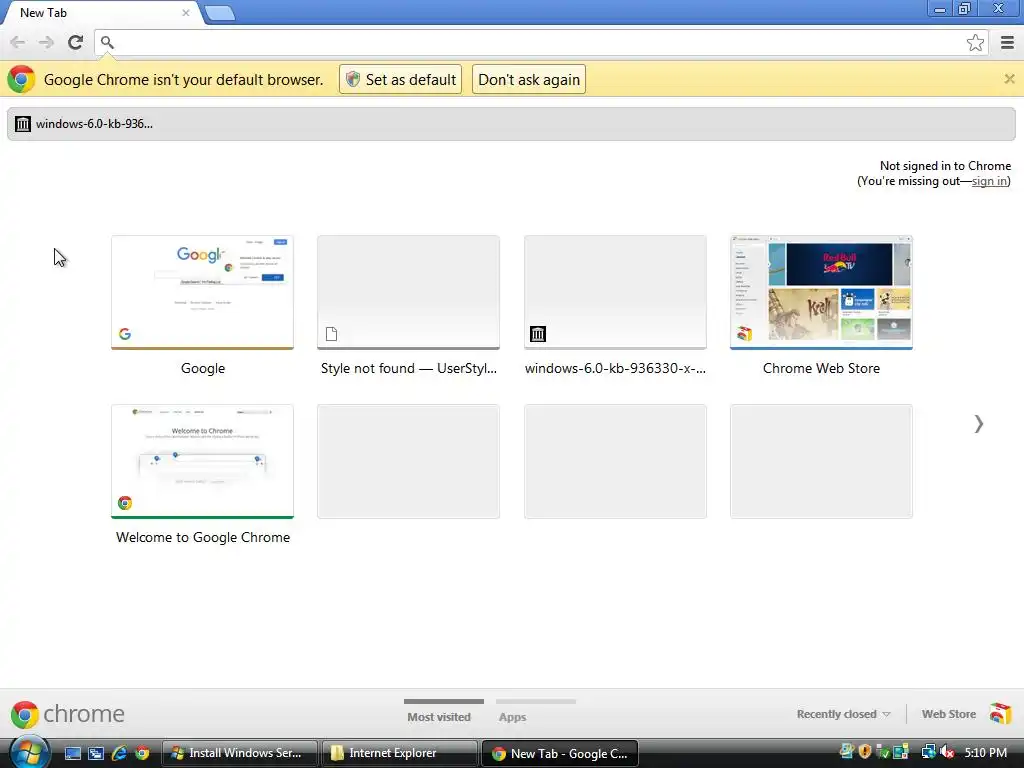The width and height of the screenshot is (1024, 768).
Task: Close the New Tab tab
Action: coord(186,12)
